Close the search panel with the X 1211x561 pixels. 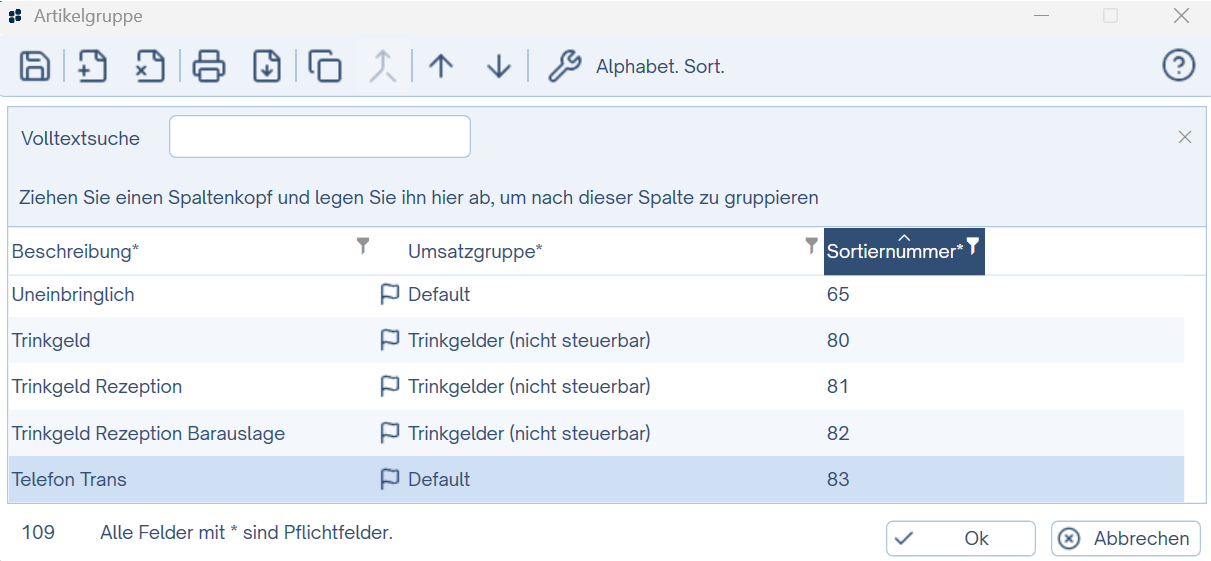coord(1185,137)
